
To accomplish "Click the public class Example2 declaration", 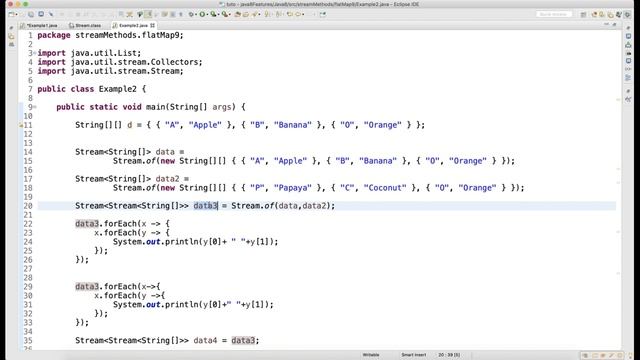I will [x=92, y=89].
